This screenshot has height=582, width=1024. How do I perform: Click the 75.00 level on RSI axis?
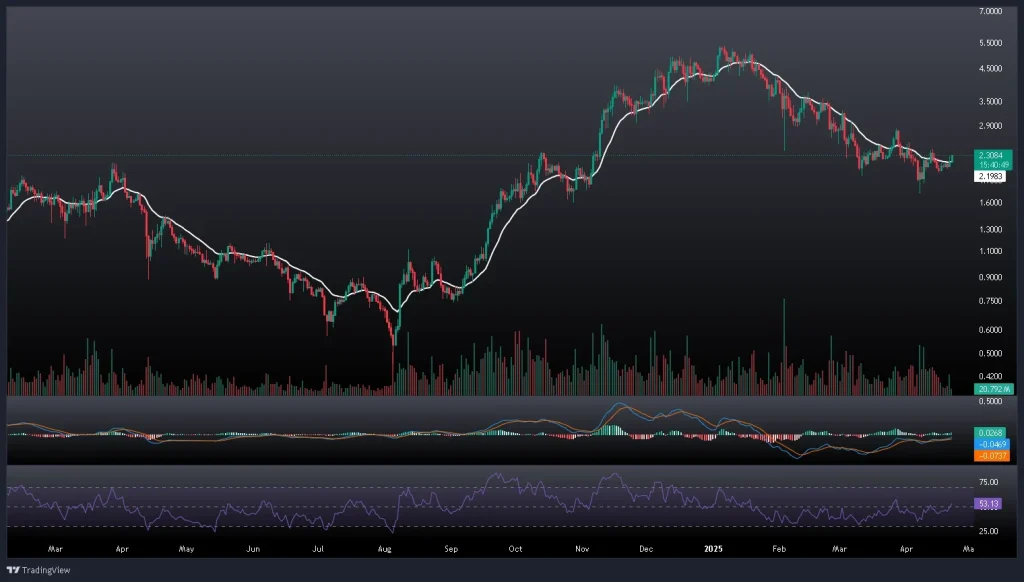pyautogui.click(x=988, y=482)
